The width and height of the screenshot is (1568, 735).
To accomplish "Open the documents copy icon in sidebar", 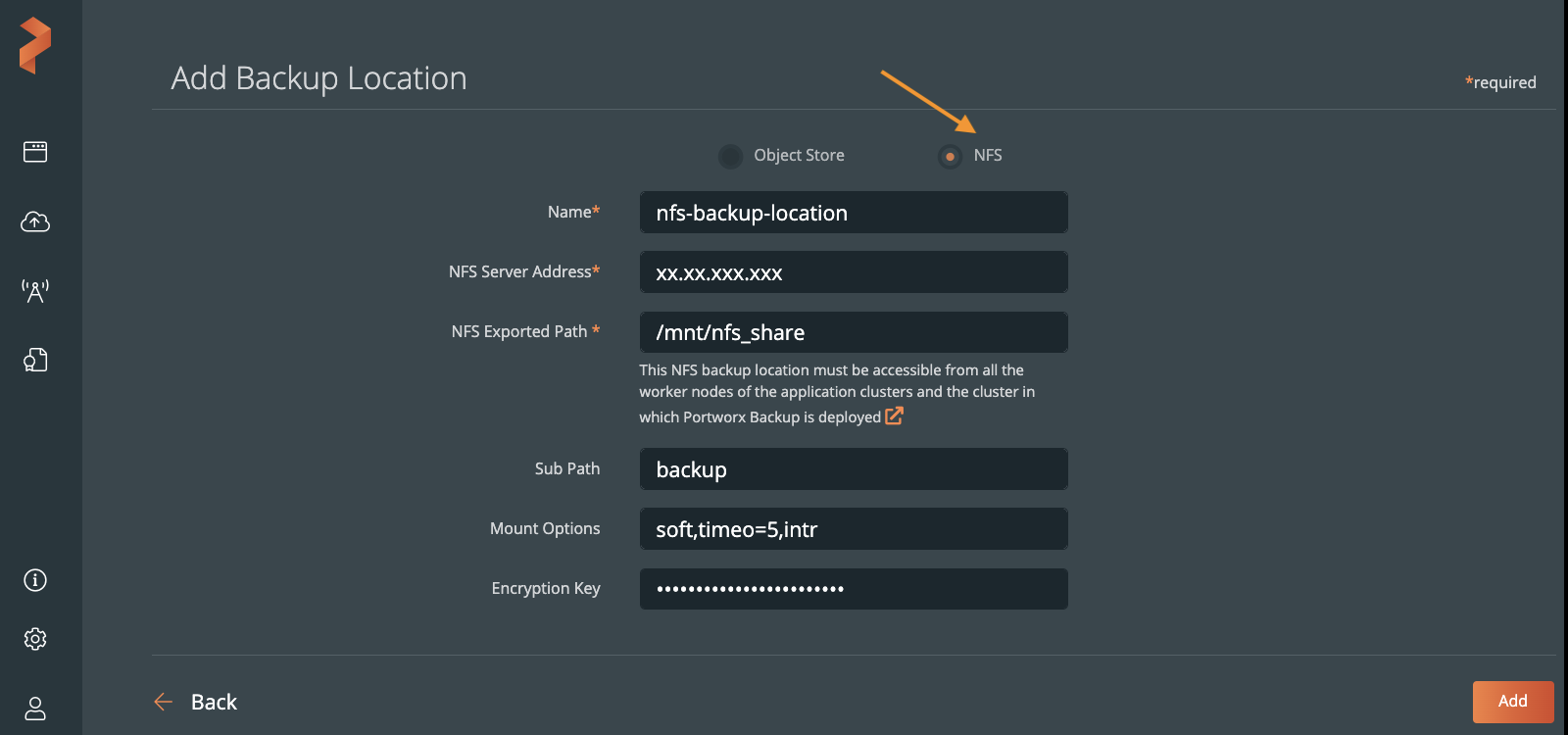I will [35, 360].
